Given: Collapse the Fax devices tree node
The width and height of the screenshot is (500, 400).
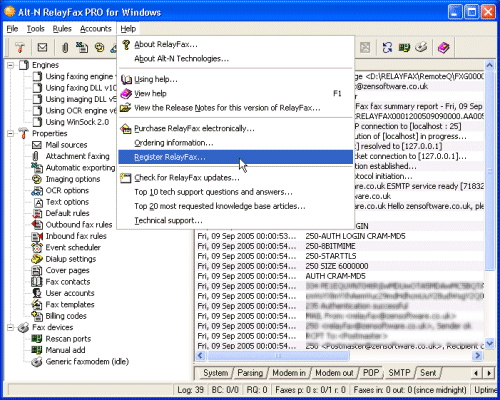Looking at the screenshot, I should tap(11, 328).
